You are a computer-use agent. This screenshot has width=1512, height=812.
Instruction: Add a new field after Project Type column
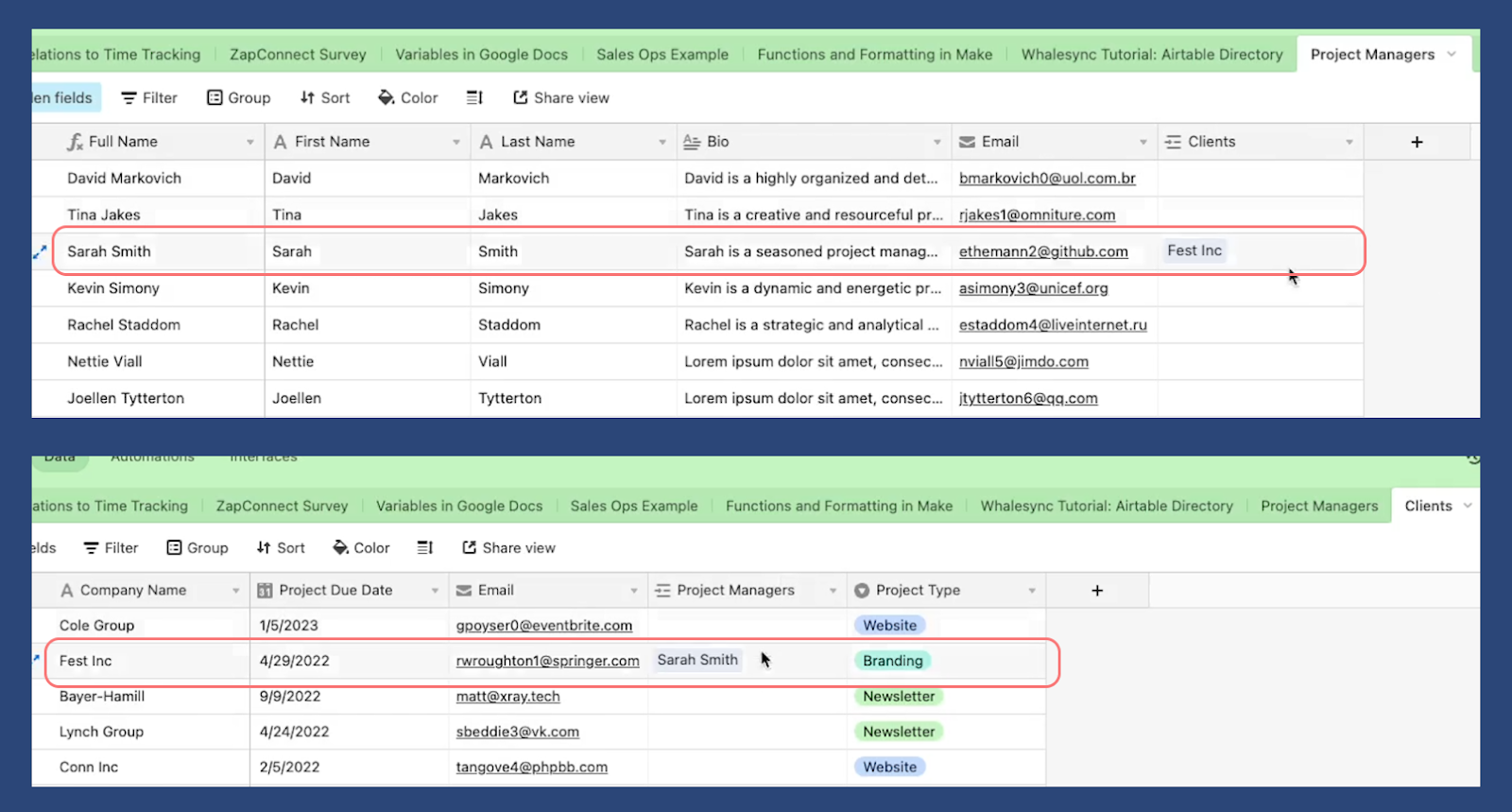[x=1097, y=590]
